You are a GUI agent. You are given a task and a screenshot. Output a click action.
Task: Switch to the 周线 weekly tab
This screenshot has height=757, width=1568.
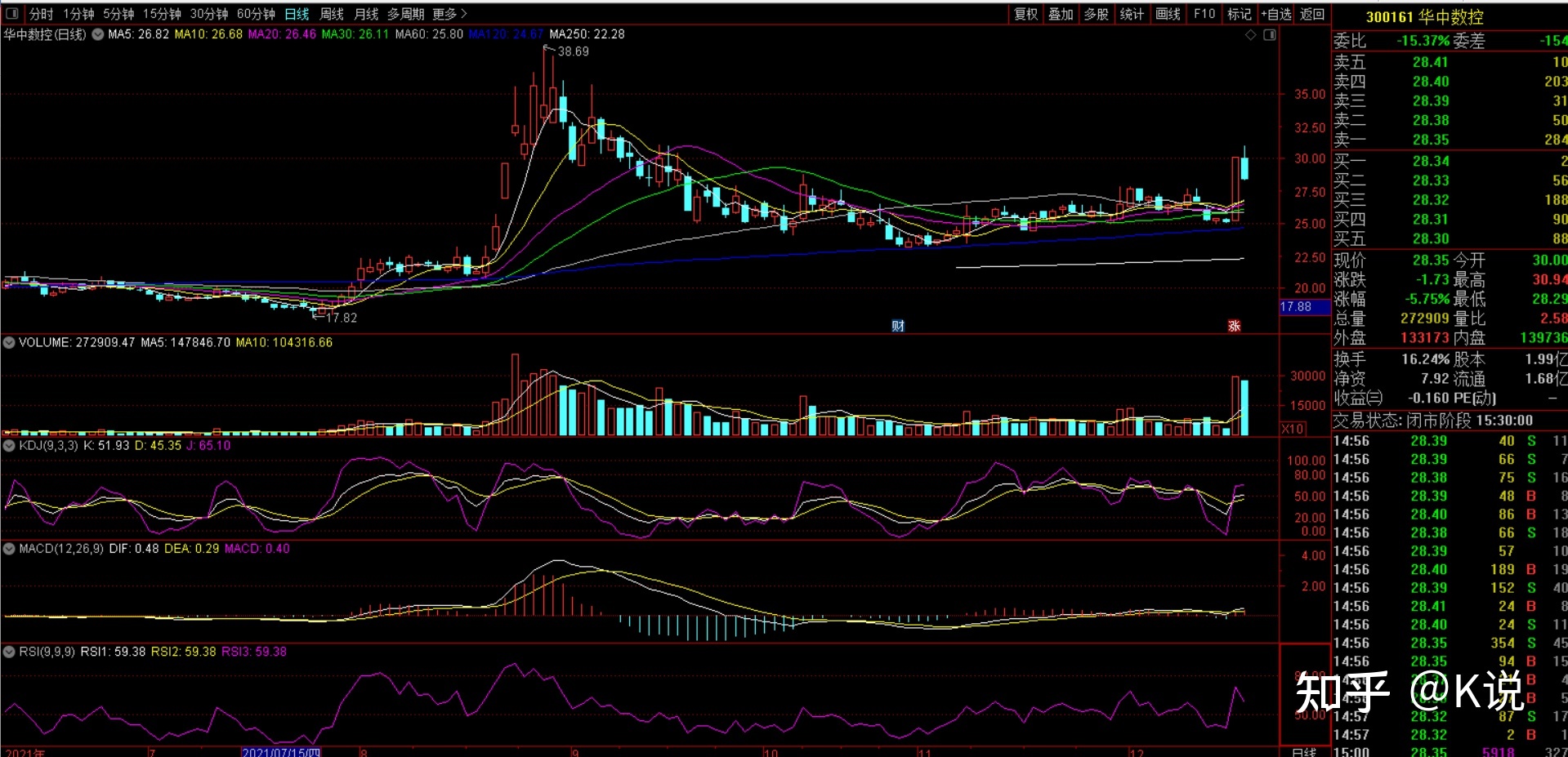point(332,14)
